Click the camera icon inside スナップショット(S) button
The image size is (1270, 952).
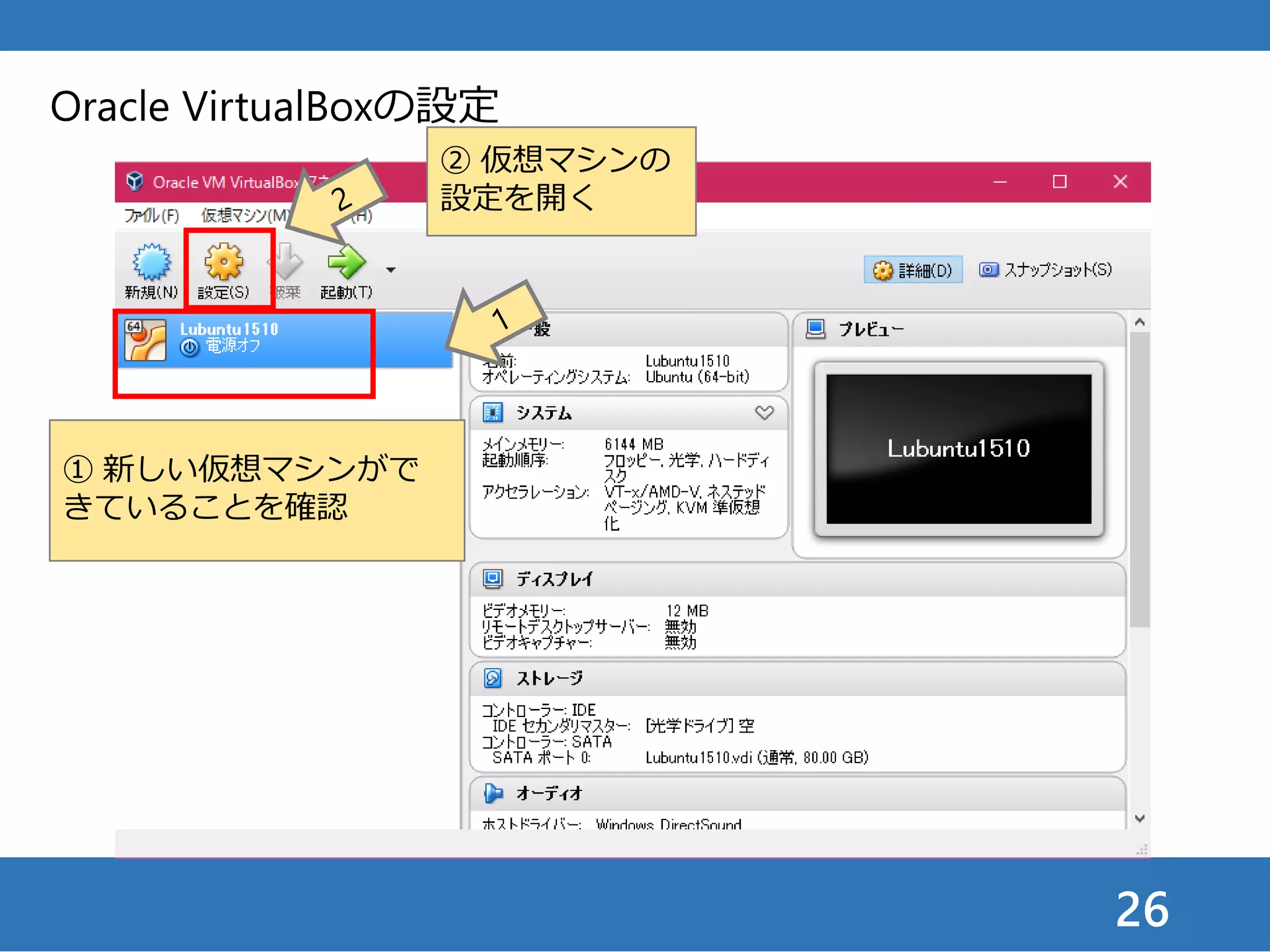pyautogui.click(x=988, y=270)
